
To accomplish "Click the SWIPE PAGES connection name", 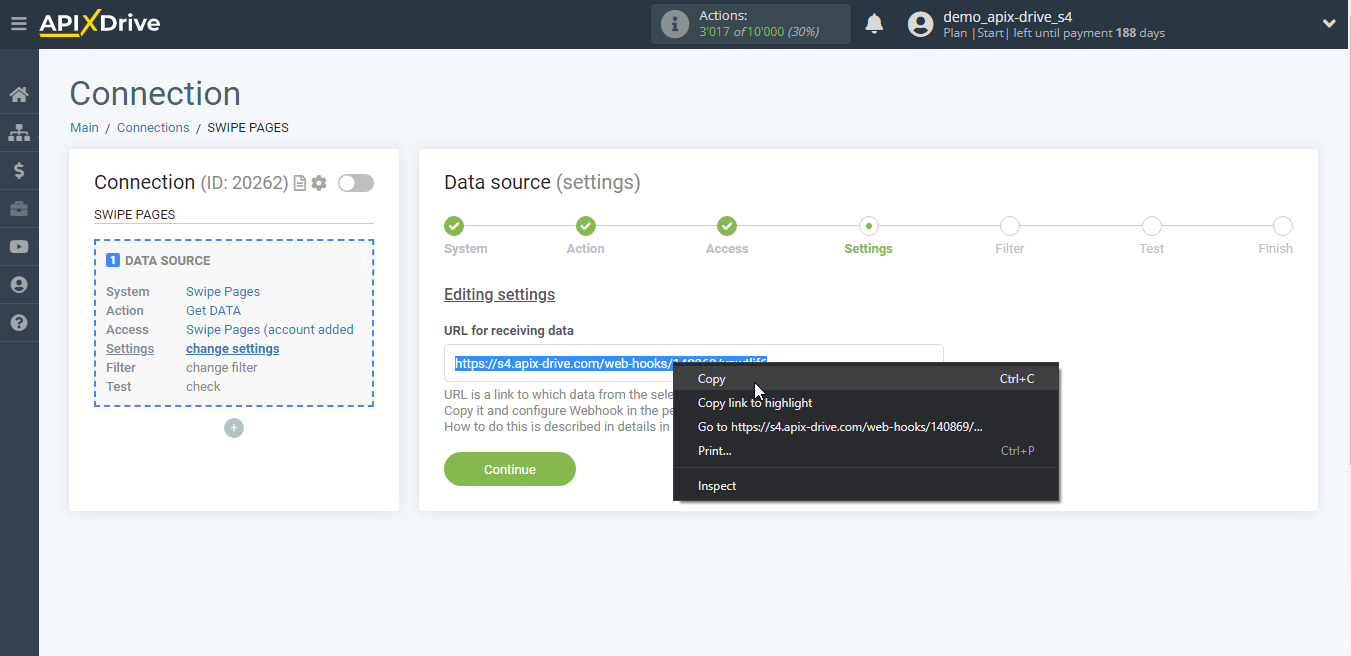I will tap(135, 215).
